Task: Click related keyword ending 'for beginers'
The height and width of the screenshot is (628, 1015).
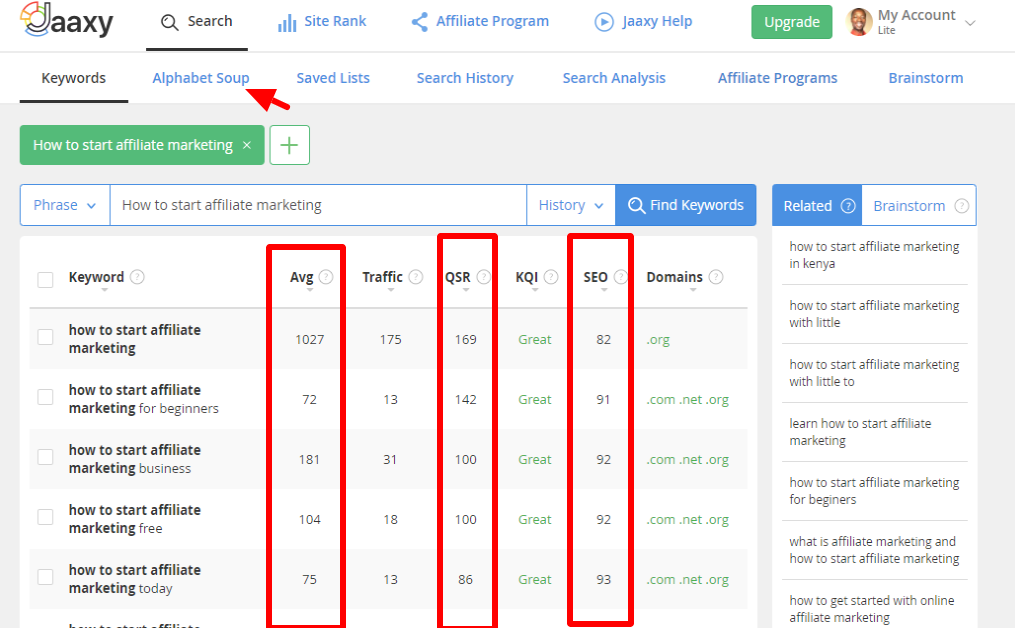Action: (874, 491)
